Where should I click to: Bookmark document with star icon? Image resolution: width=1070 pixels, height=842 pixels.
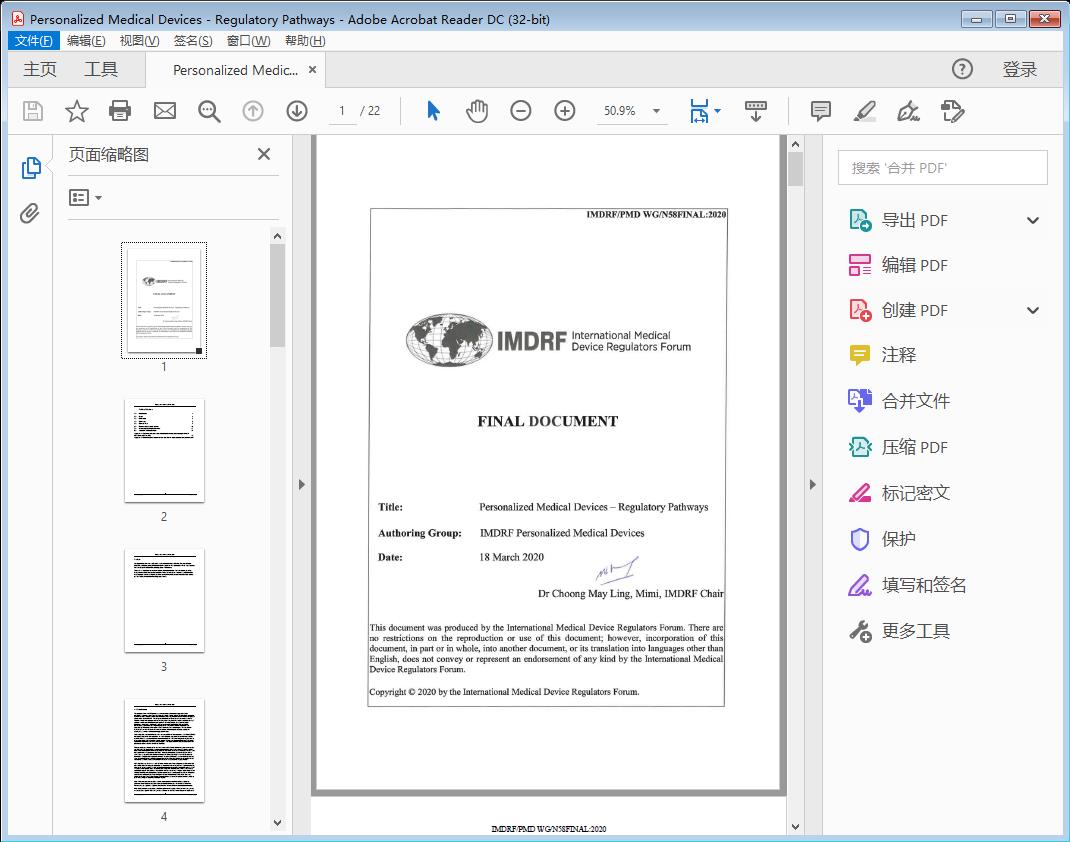click(x=77, y=111)
